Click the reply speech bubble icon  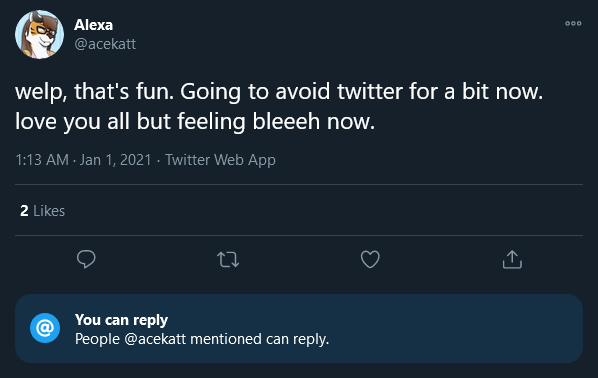[86, 259]
